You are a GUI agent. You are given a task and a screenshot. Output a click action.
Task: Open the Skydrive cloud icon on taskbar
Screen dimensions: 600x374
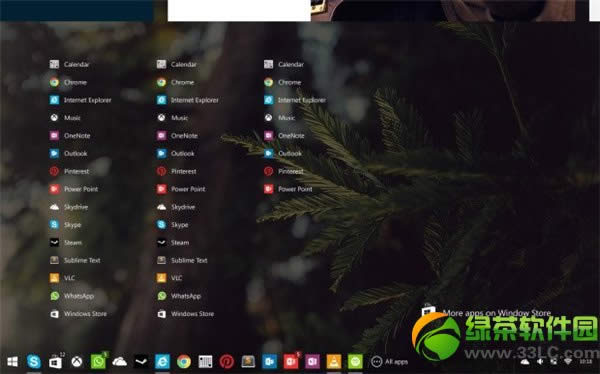point(119,361)
